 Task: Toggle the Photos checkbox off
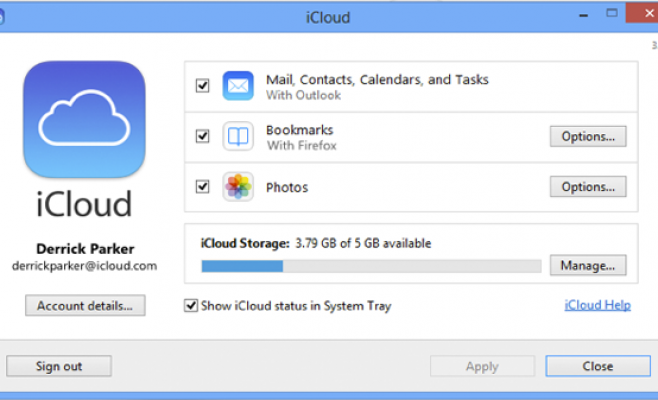click(x=203, y=187)
